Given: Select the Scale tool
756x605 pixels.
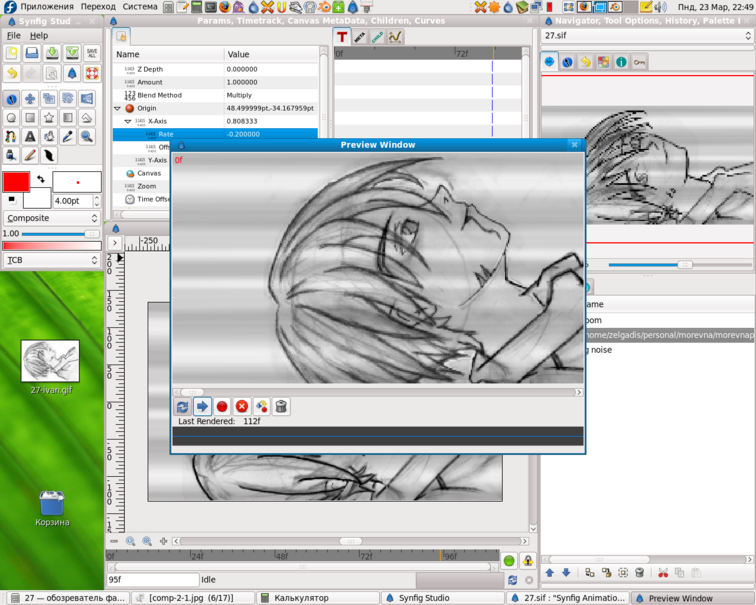Looking at the screenshot, I should (49, 99).
